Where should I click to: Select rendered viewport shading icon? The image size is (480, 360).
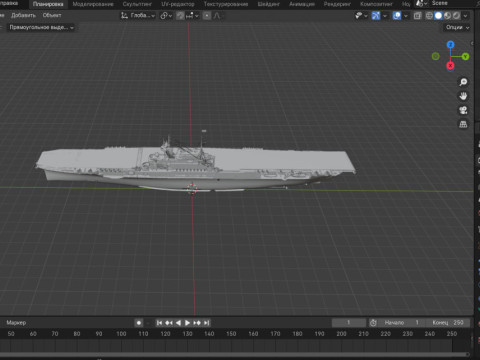coord(456,16)
